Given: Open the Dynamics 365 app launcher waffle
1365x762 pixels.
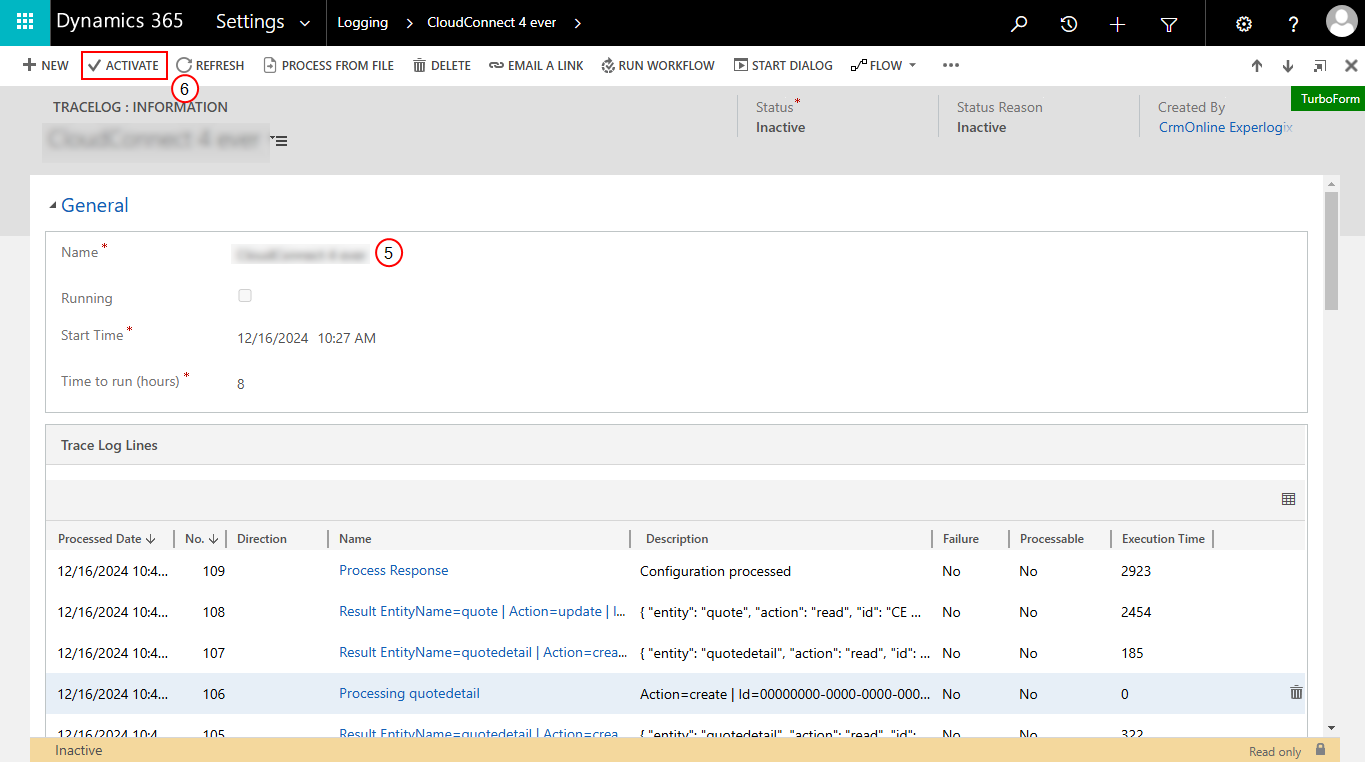Looking at the screenshot, I should (x=25, y=22).
